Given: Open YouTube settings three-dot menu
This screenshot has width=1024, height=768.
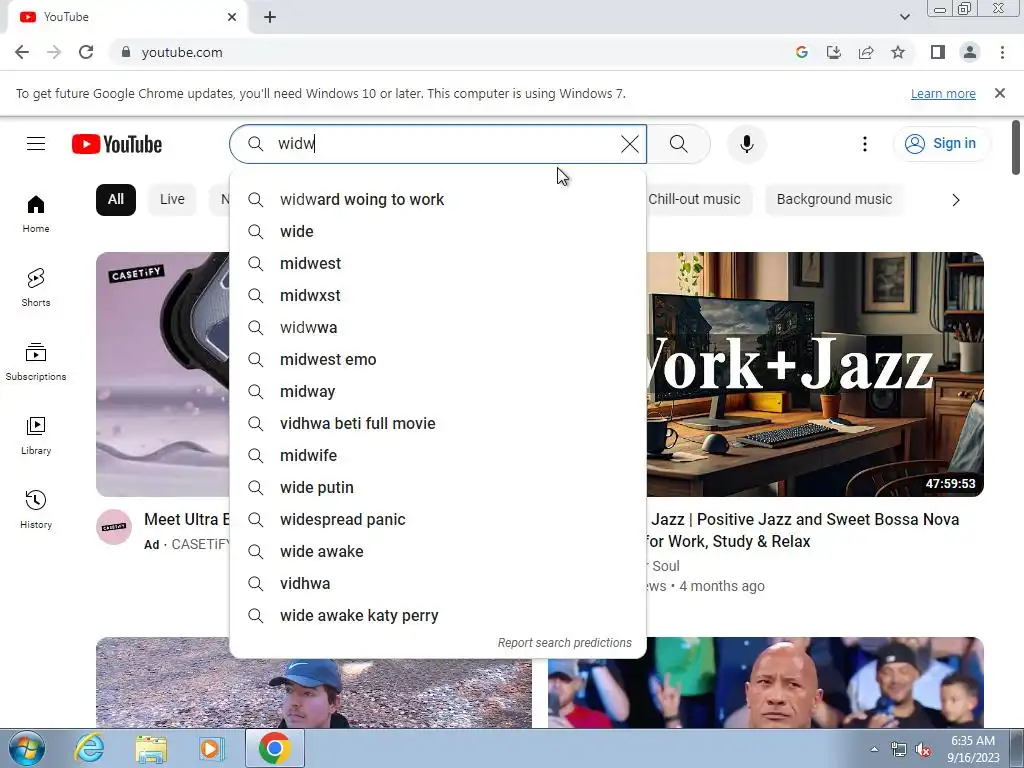Looking at the screenshot, I should click(865, 144).
